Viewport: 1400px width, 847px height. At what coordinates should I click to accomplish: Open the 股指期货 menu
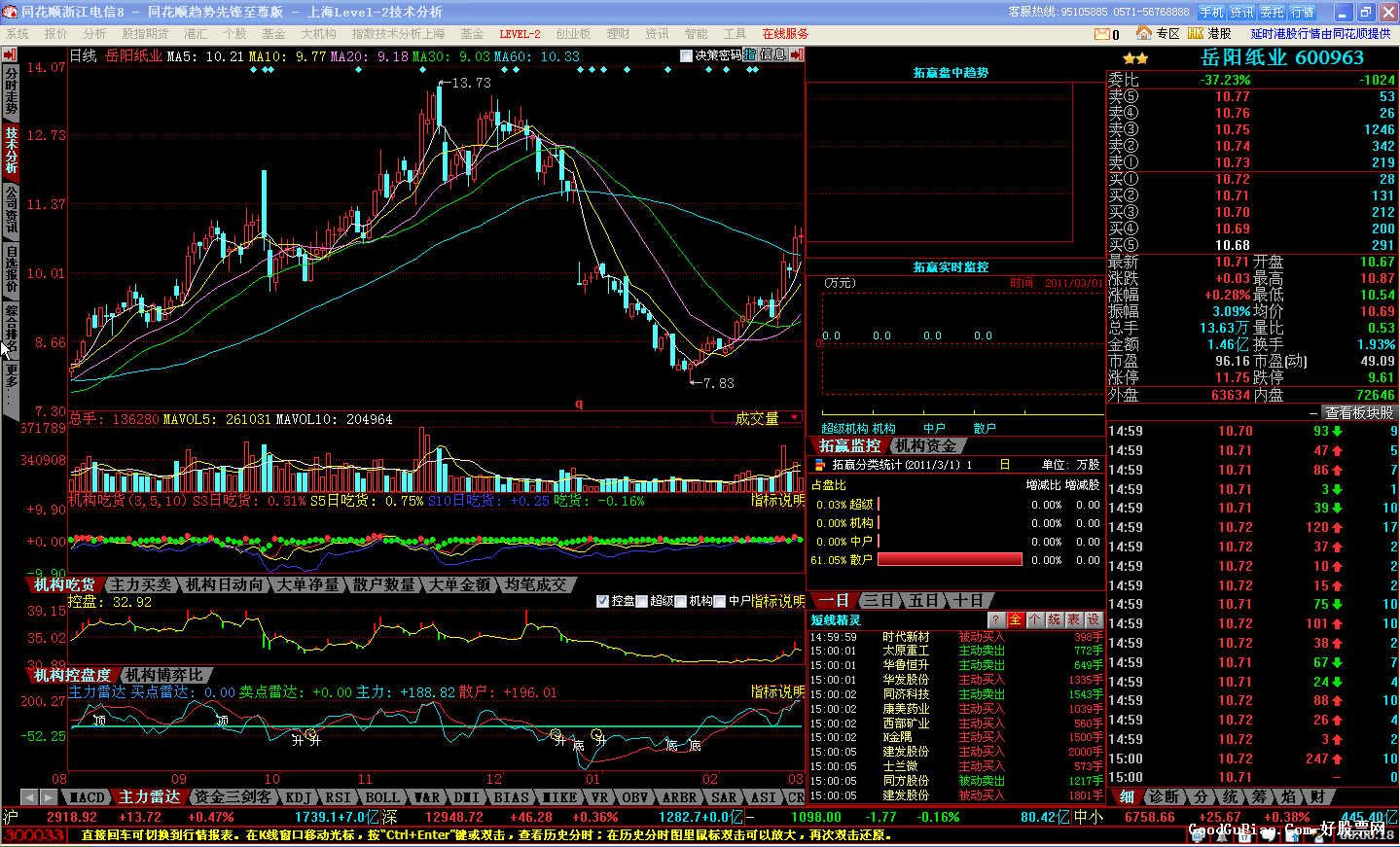[145, 34]
